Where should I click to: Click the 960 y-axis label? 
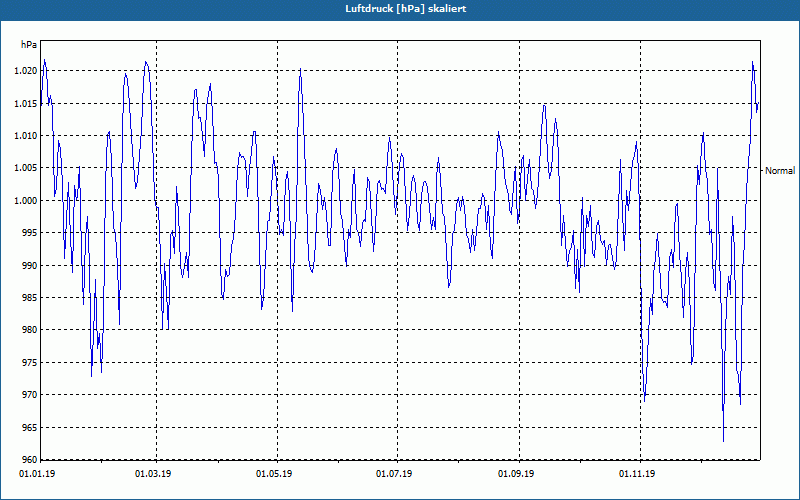pos(30,459)
